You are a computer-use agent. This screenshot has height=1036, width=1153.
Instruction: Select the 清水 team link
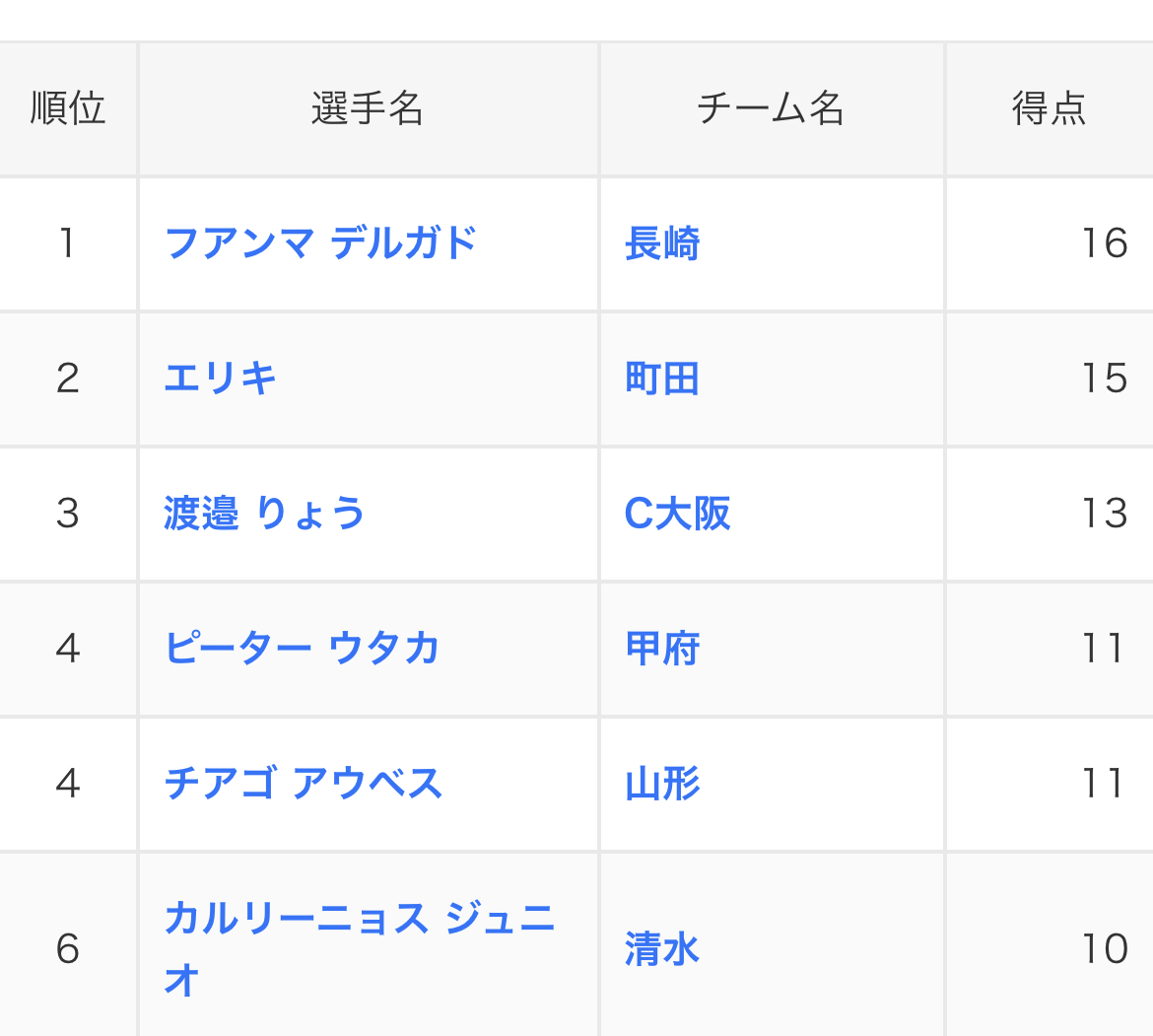(662, 949)
